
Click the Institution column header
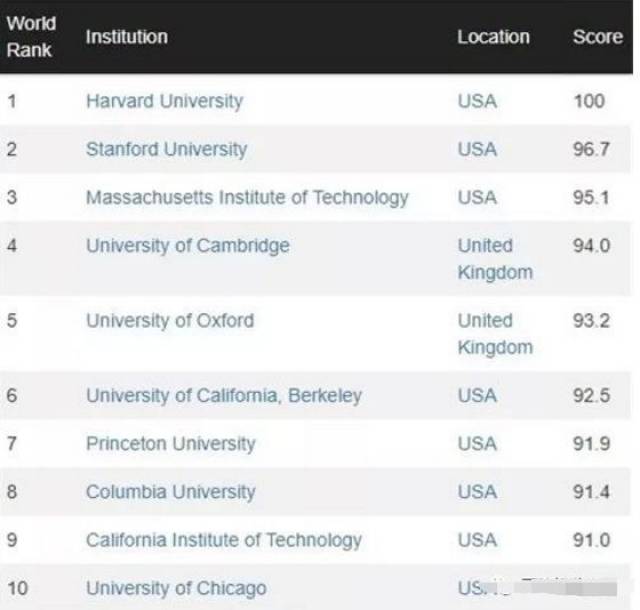click(127, 37)
